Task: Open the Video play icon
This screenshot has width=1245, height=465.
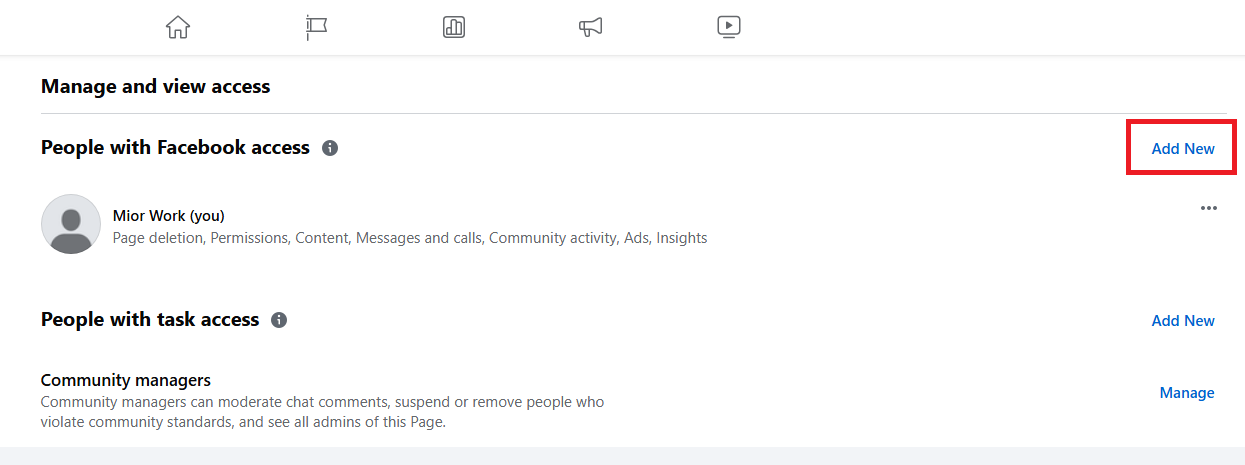Action: click(x=729, y=27)
